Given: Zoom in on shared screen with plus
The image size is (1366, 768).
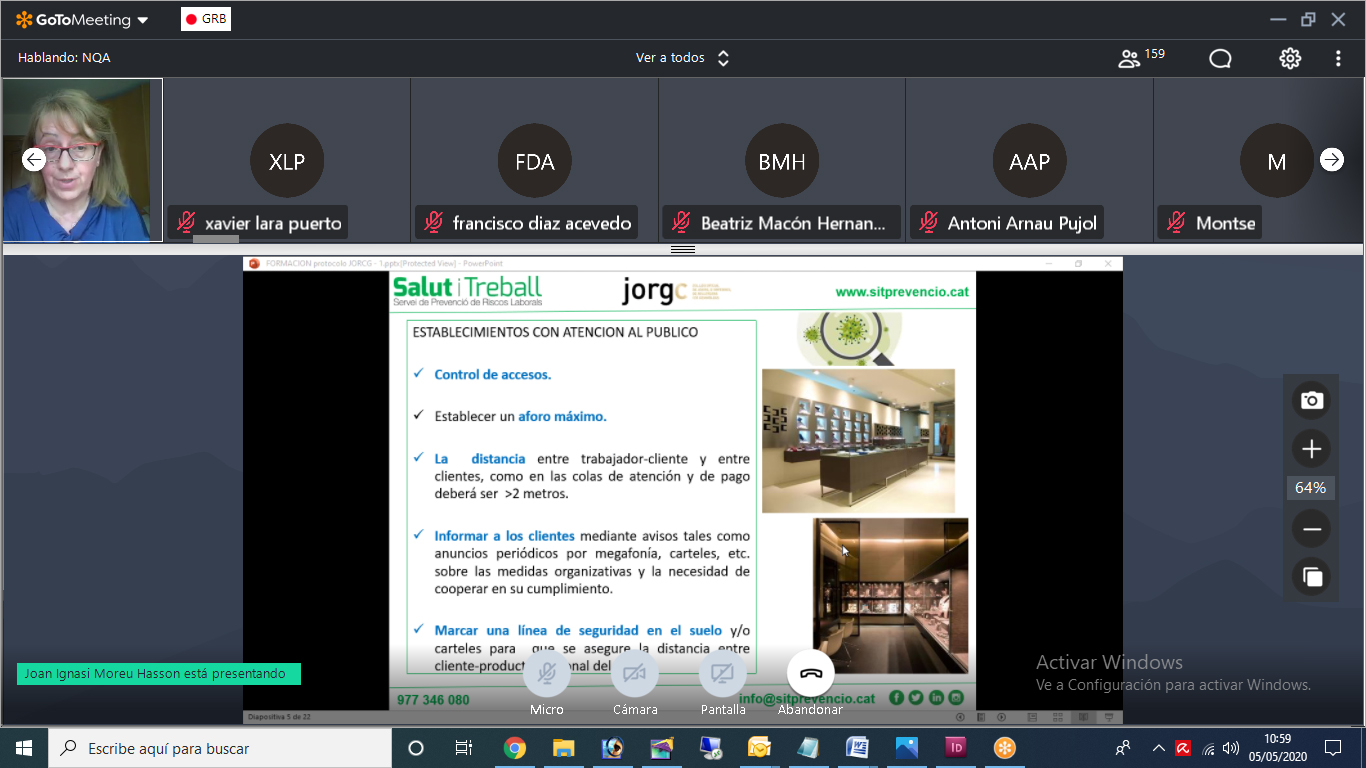Looking at the screenshot, I should 1312,450.
